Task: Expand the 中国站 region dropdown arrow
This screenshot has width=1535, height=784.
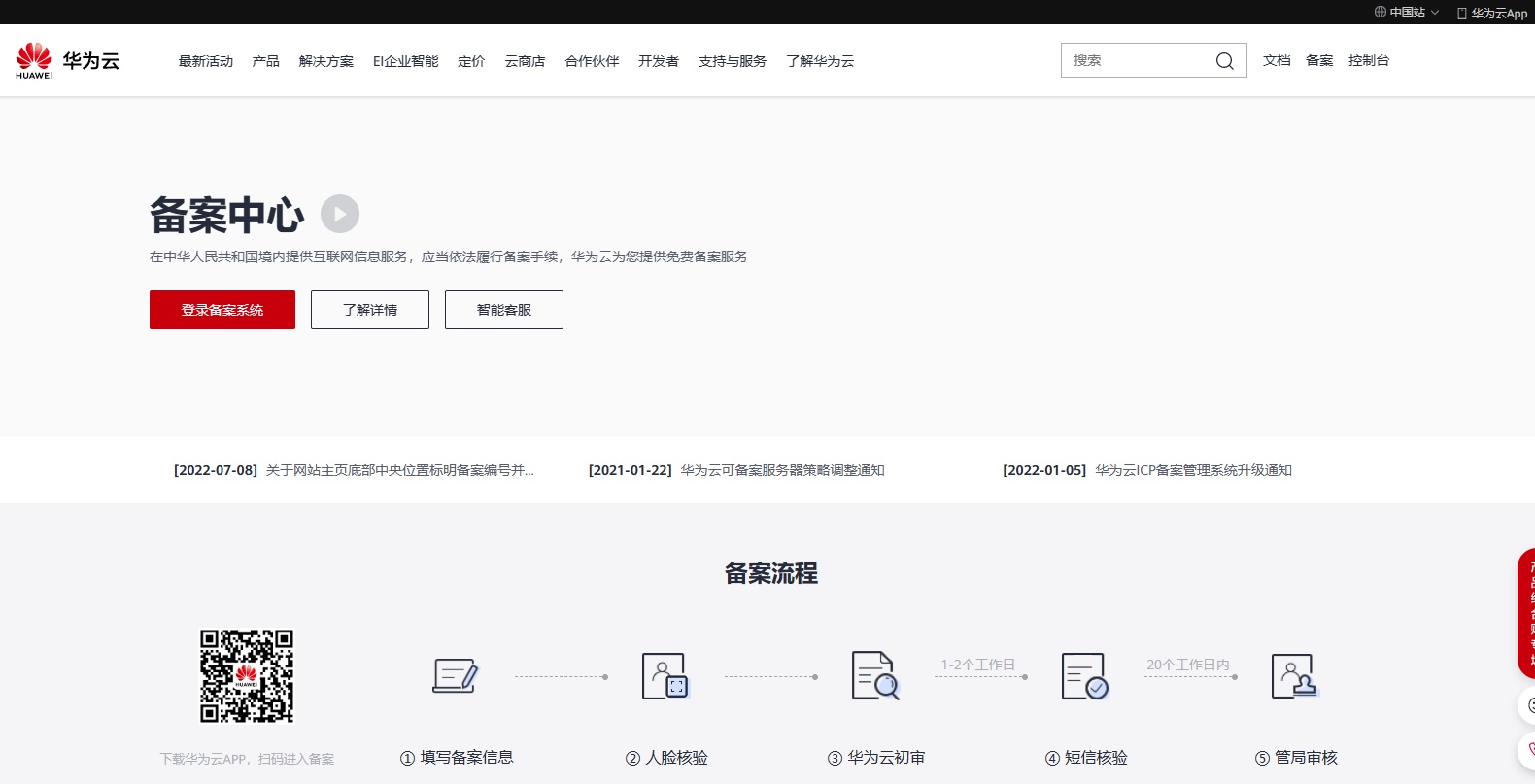Action: click(1435, 13)
